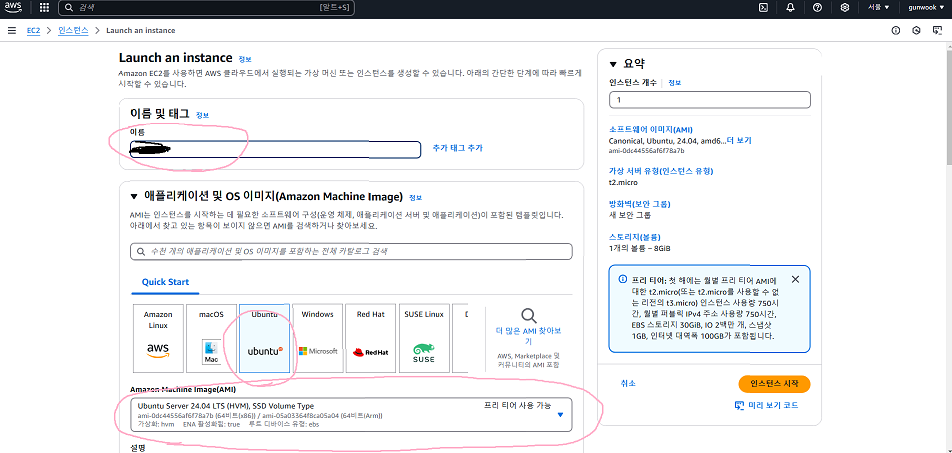This screenshot has width=952, height=453.
Task: Select the Red Hat AMI tile
Action: click(x=371, y=338)
